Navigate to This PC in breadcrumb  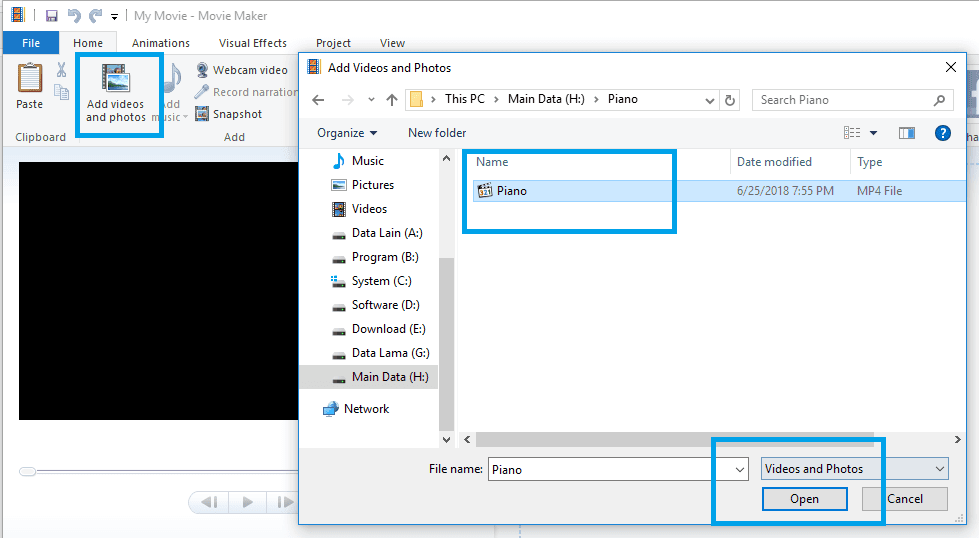(465, 99)
